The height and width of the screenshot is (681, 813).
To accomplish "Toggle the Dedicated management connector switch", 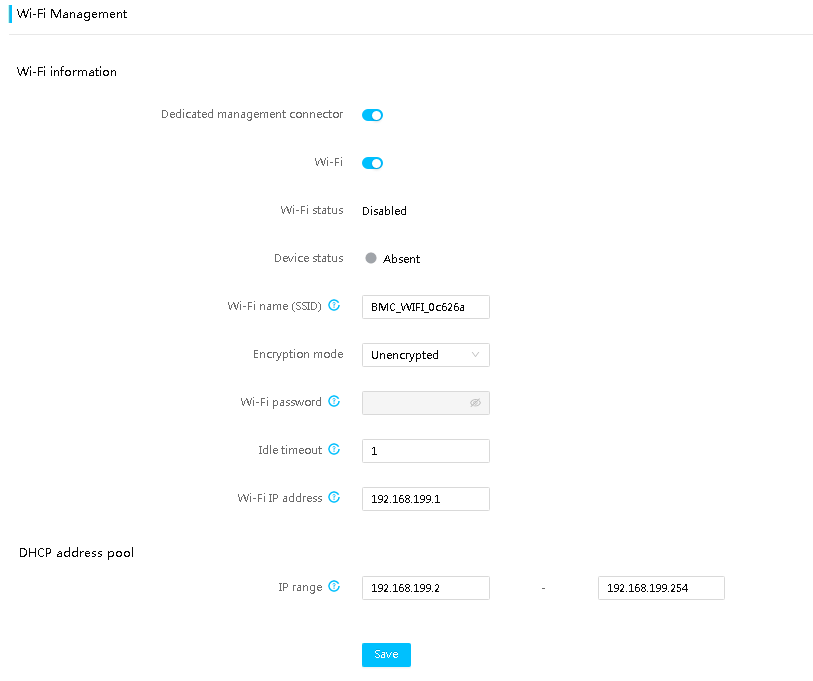I will [x=372, y=115].
